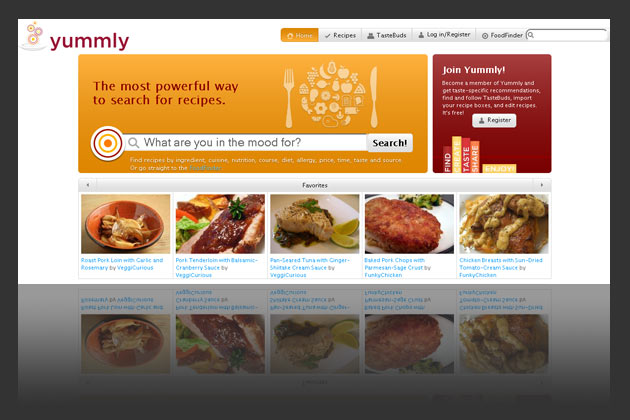
Task: Click the Yummly logo icon
Action: [34, 36]
